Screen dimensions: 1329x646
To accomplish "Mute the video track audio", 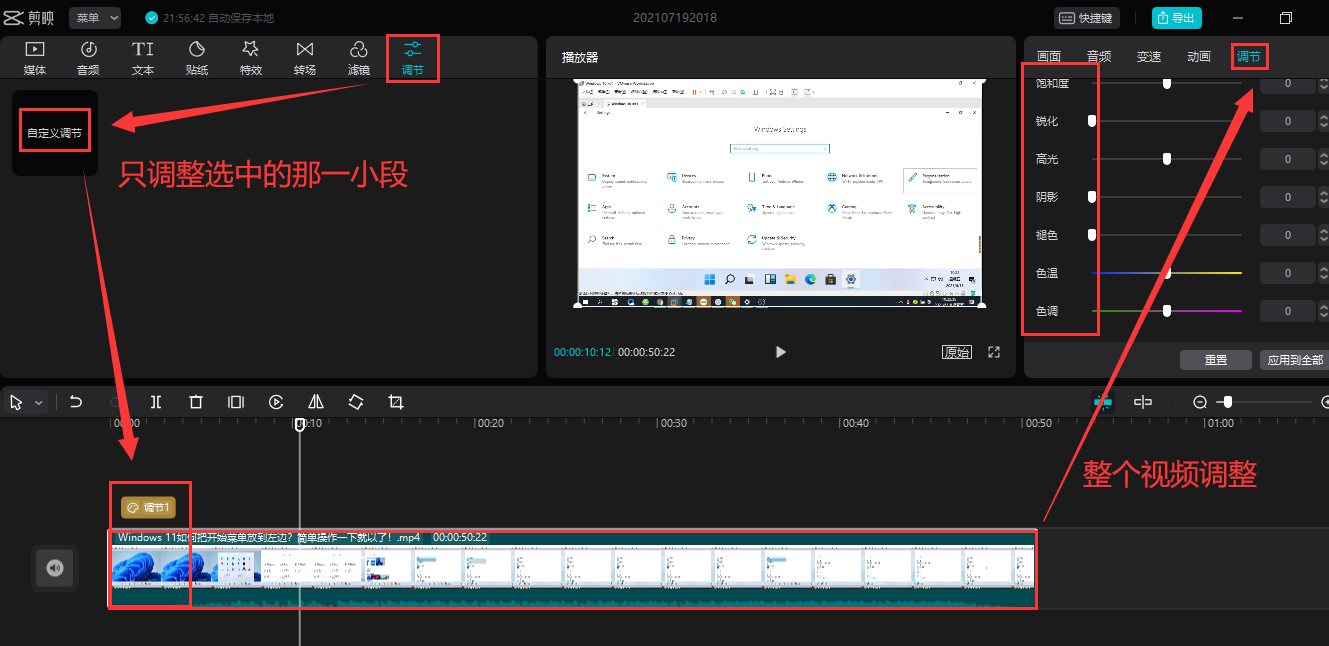I will pos(55,568).
